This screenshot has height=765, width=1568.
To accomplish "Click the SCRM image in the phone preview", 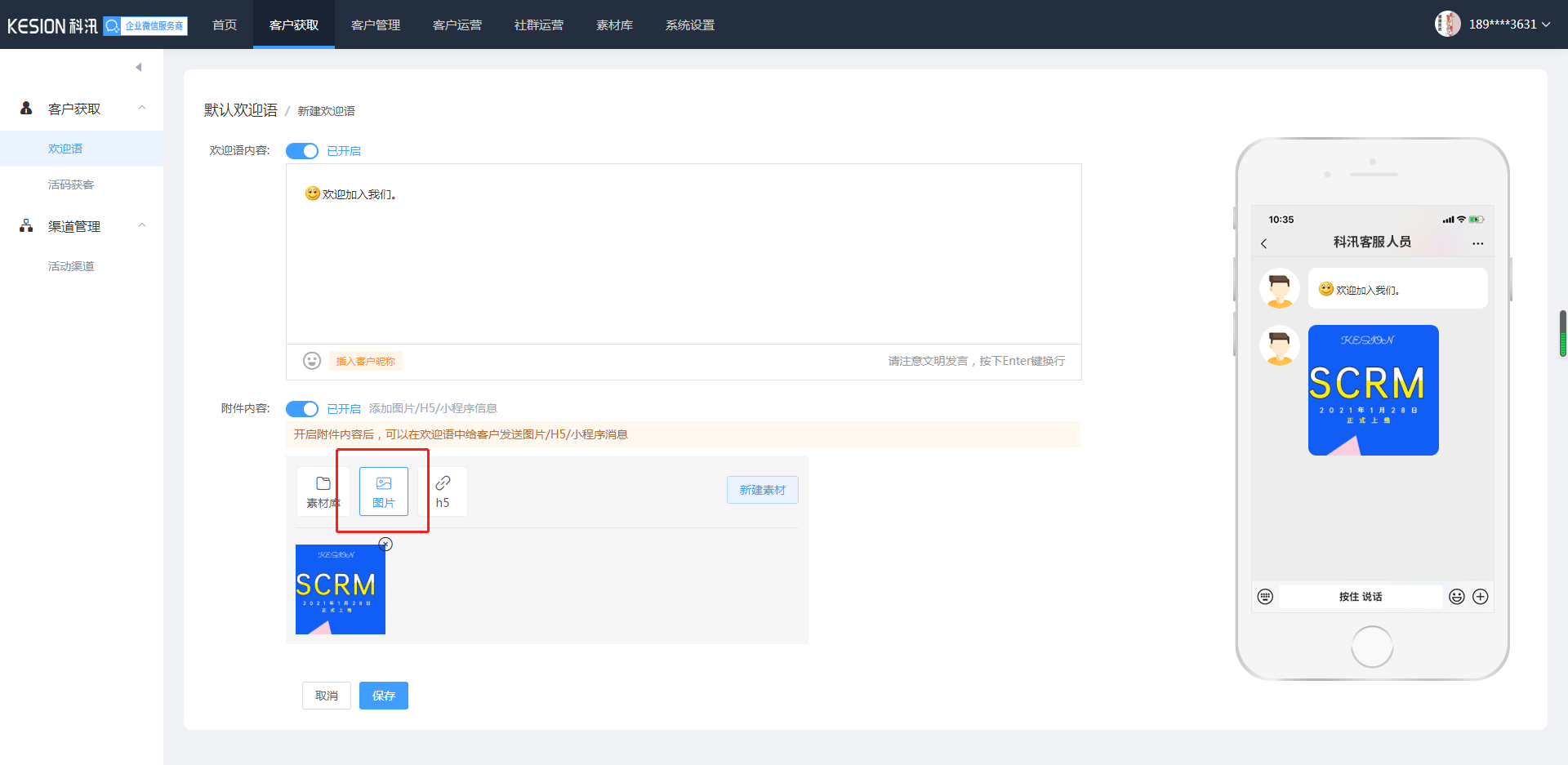I will [x=1374, y=390].
